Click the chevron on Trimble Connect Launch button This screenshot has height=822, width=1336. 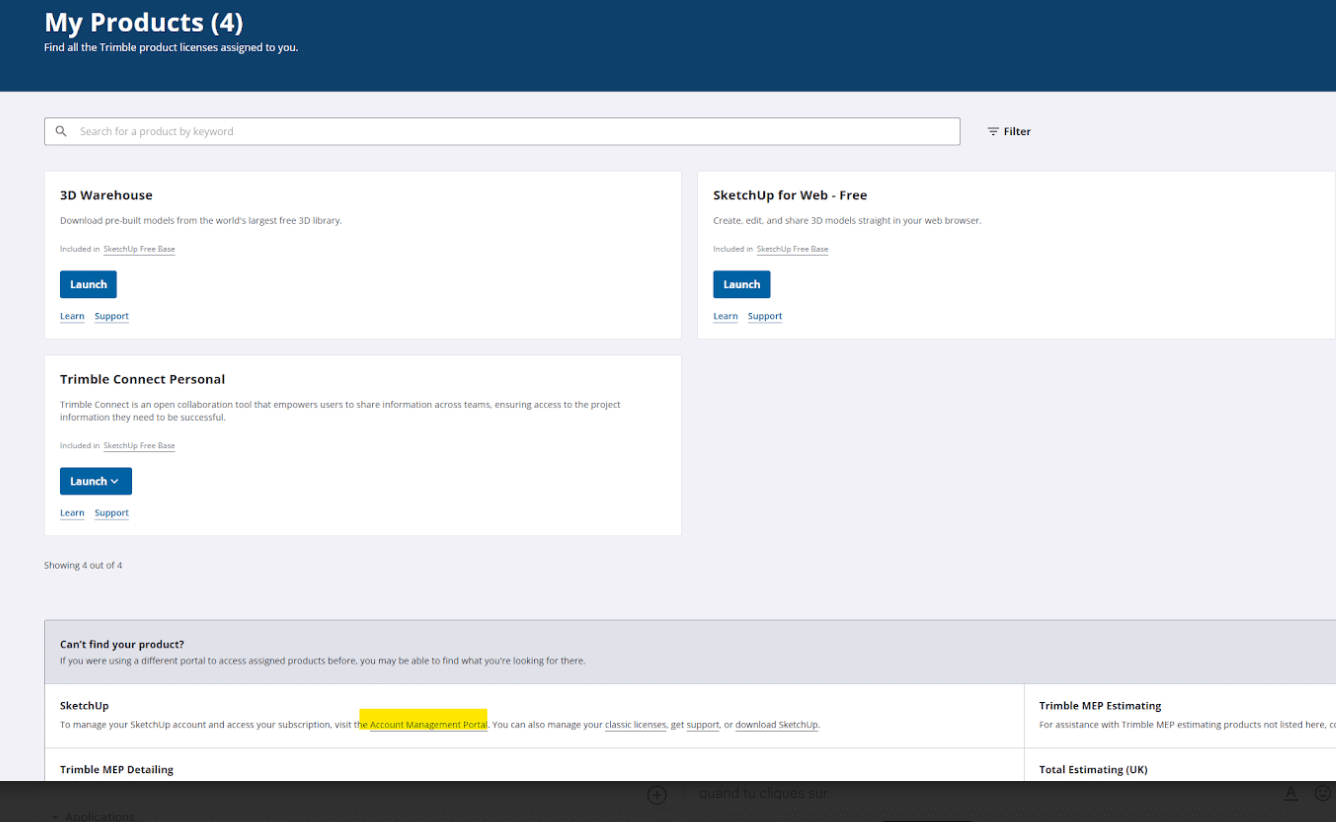point(115,481)
